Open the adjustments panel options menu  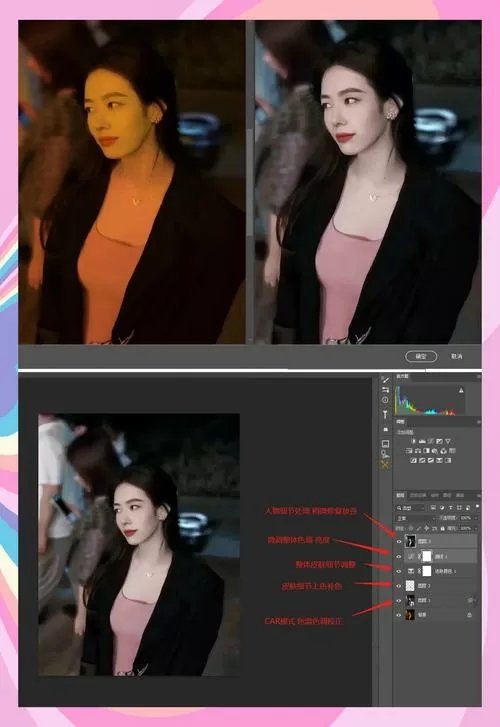click(x=479, y=422)
